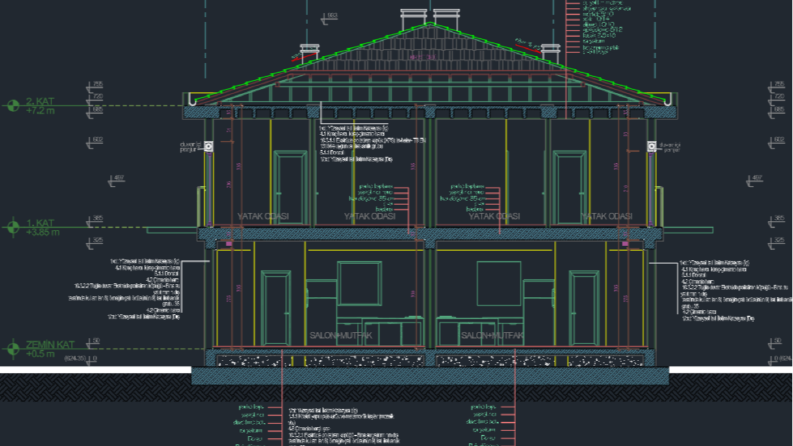793x446 pixels.
Task: Select the right wall shutter box symbol
Action: click(652, 147)
